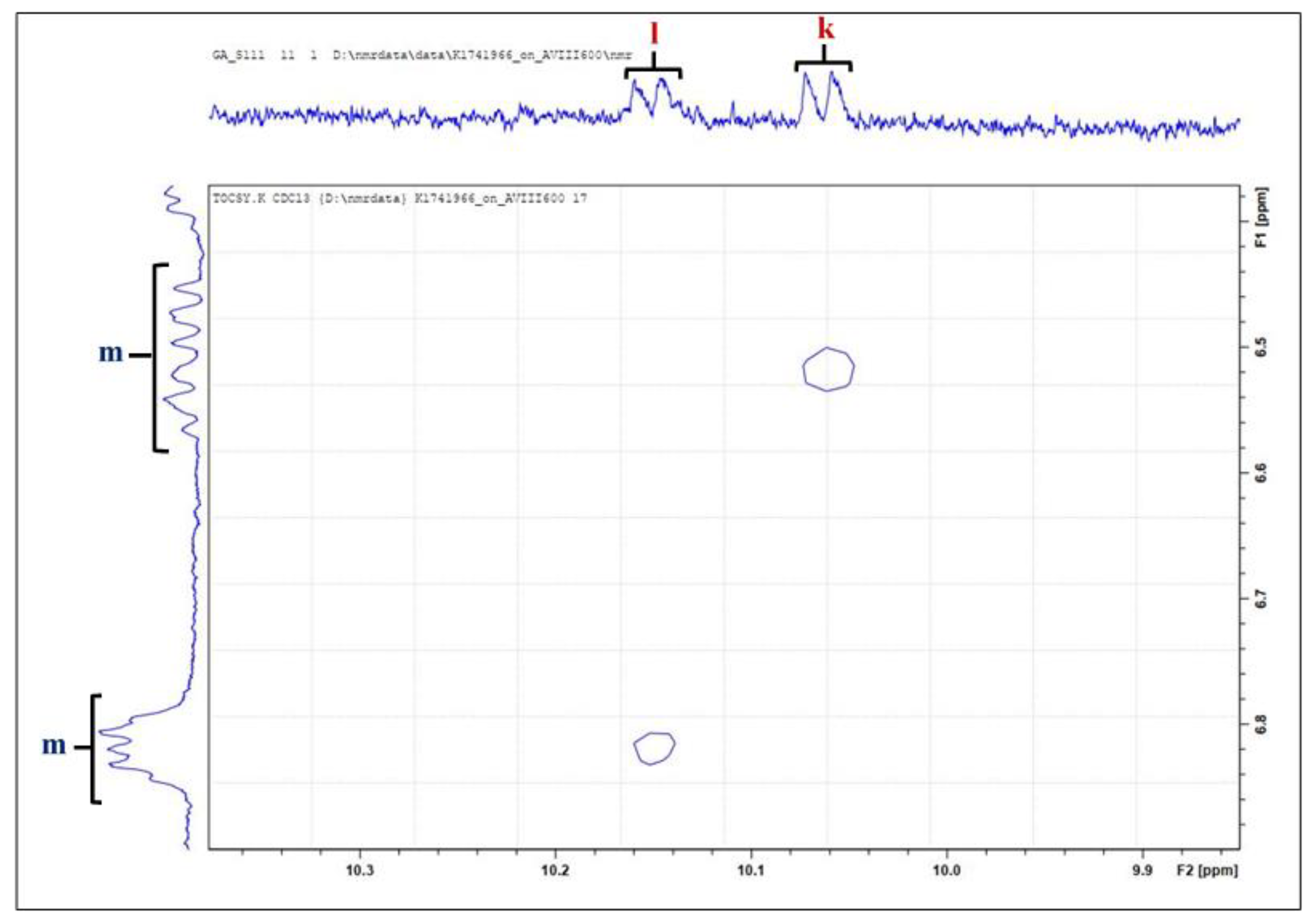Click the F1 [ppm] axis title
Image resolution: width=1313 pixels, height=924 pixels.
coord(1262,217)
